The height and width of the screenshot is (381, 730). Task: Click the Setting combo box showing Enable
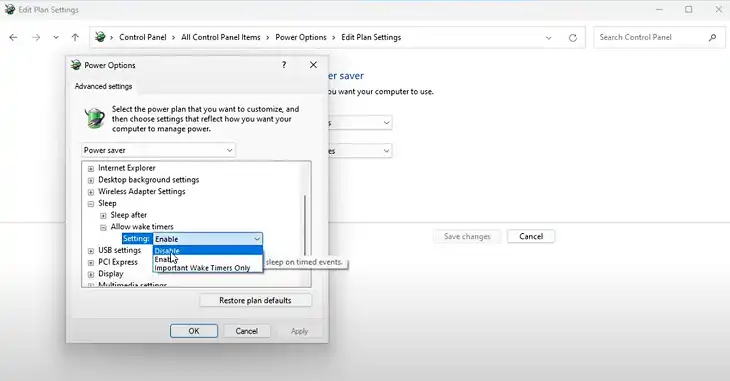point(208,238)
